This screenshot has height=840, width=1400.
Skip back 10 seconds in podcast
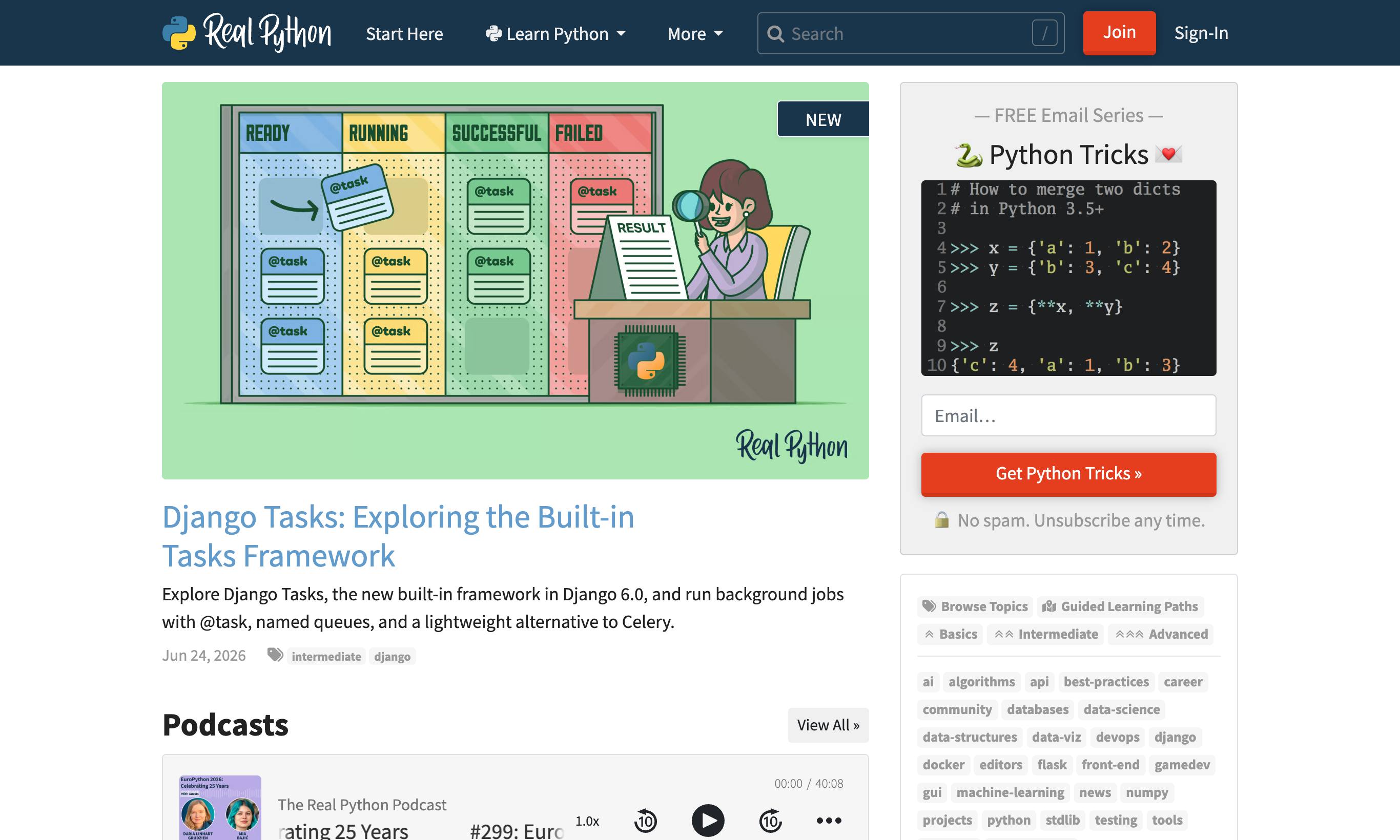pyautogui.click(x=646, y=820)
